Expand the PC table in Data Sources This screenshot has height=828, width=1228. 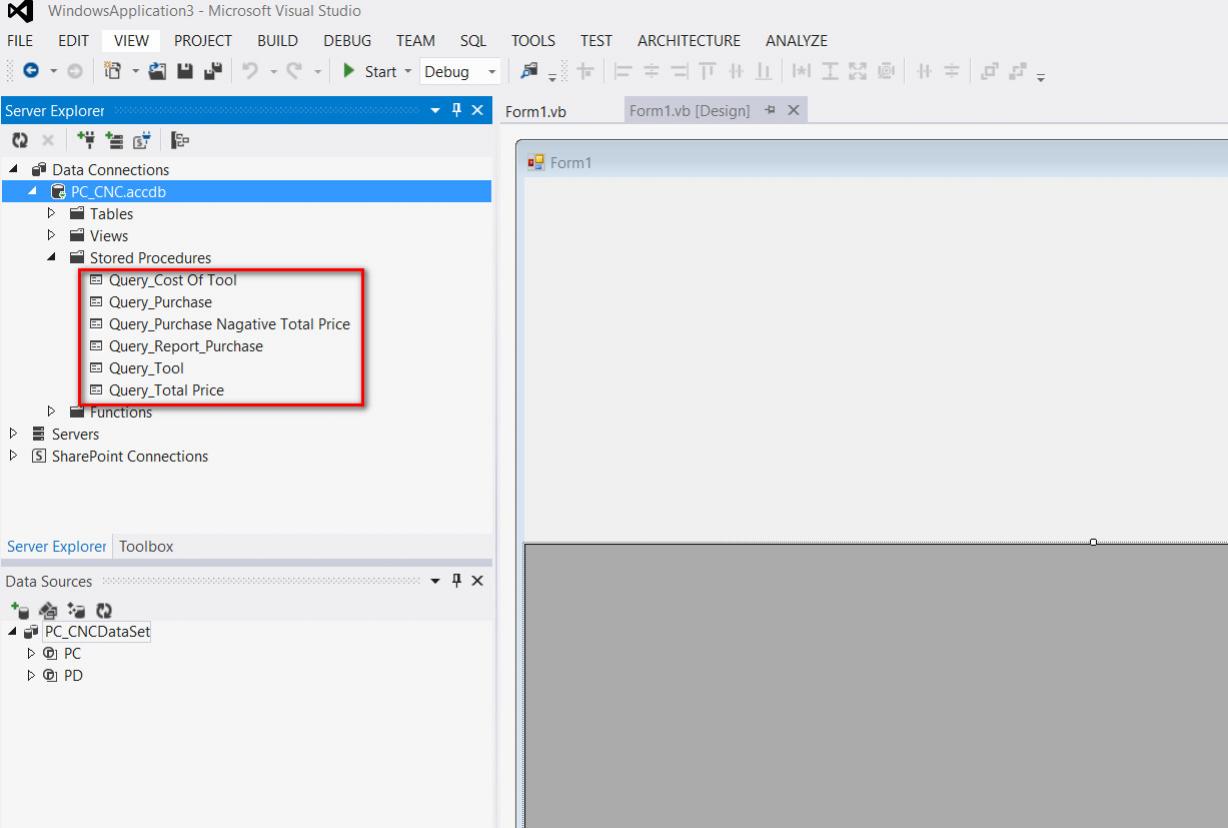tap(30, 652)
